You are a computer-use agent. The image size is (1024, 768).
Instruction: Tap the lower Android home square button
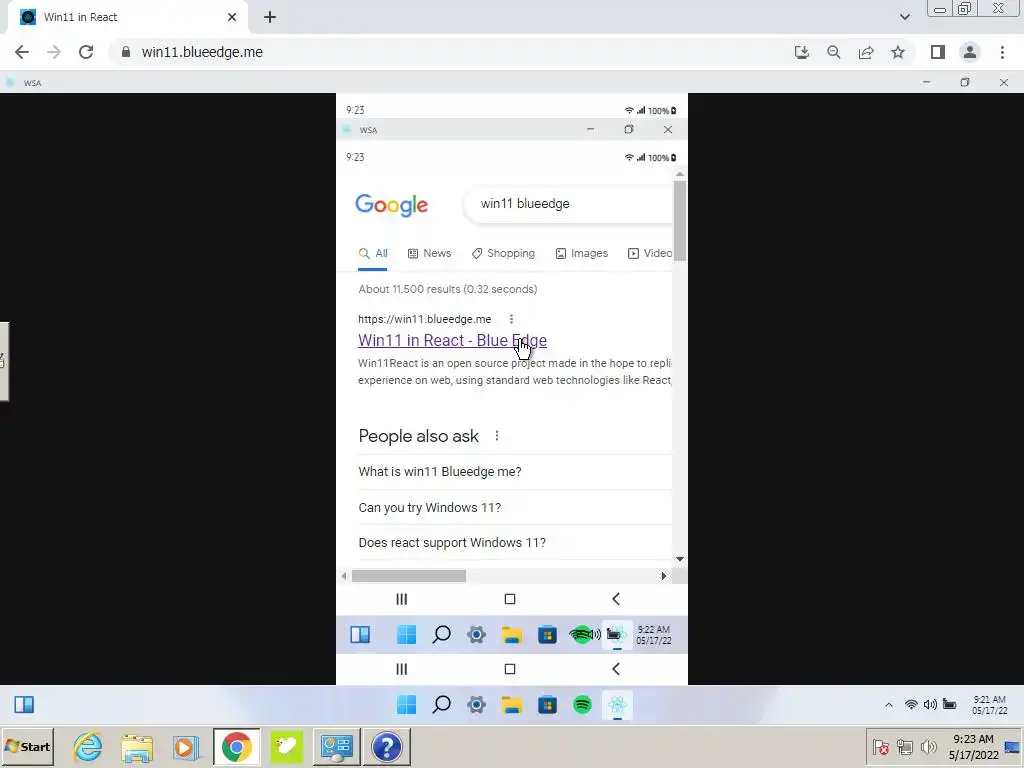coord(510,669)
